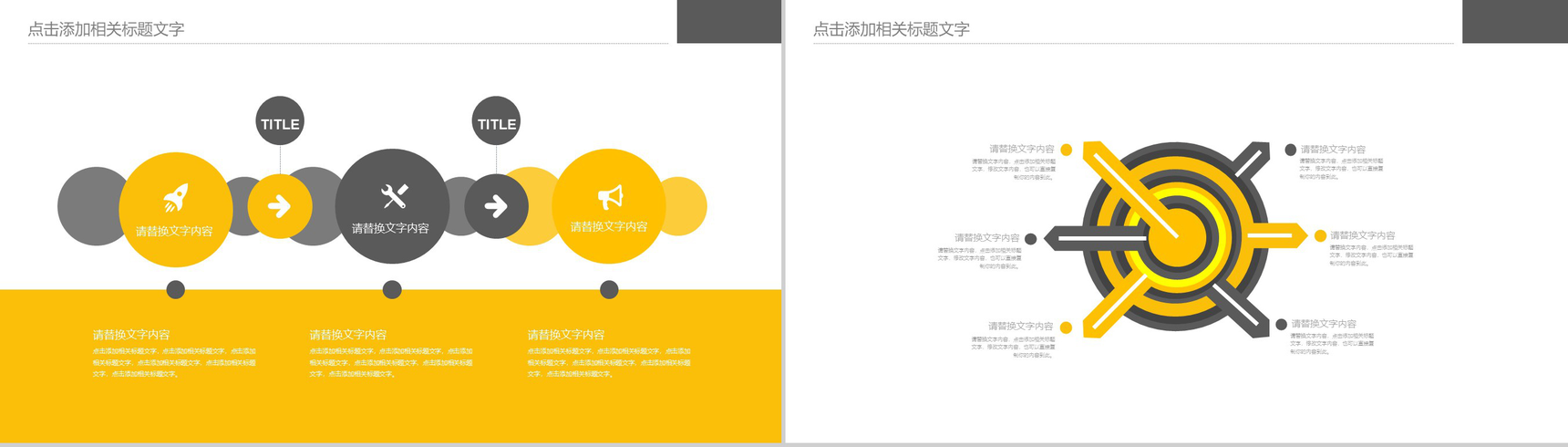Image resolution: width=1568 pixels, height=447 pixels.
Task: Click the yellow center of target graphic
Action: pyautogui.click(x=1175, y=237)
